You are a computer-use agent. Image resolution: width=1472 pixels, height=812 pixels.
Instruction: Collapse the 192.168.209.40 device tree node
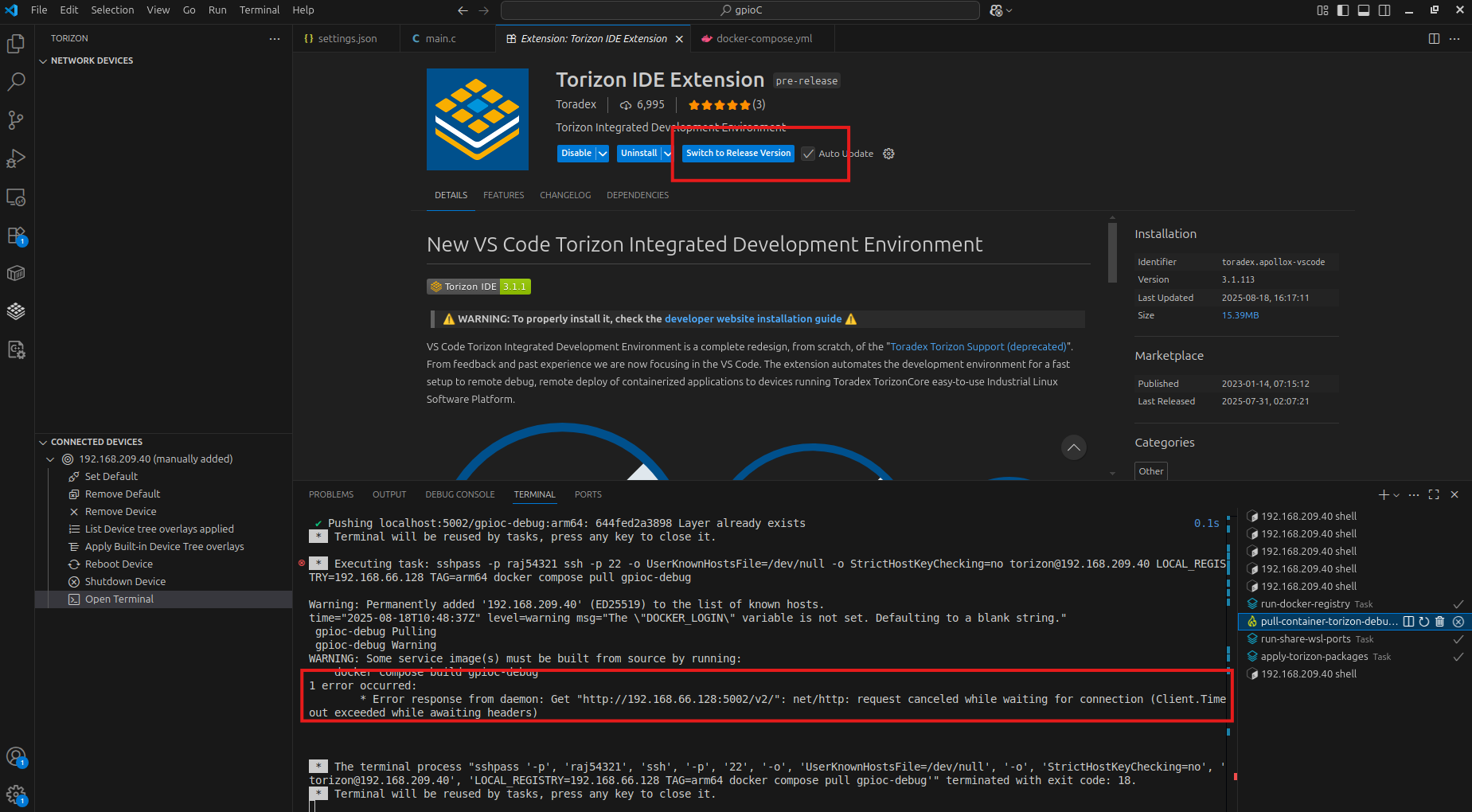(x=50, y=459)
